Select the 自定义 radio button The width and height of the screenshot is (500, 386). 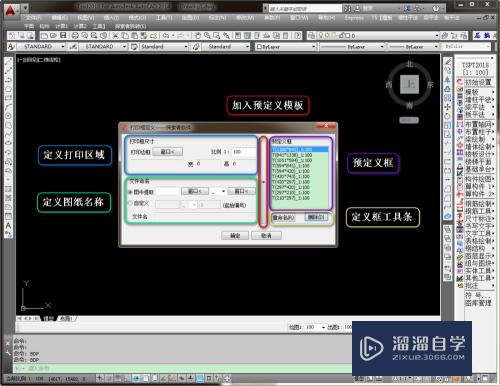click(130, 203)
